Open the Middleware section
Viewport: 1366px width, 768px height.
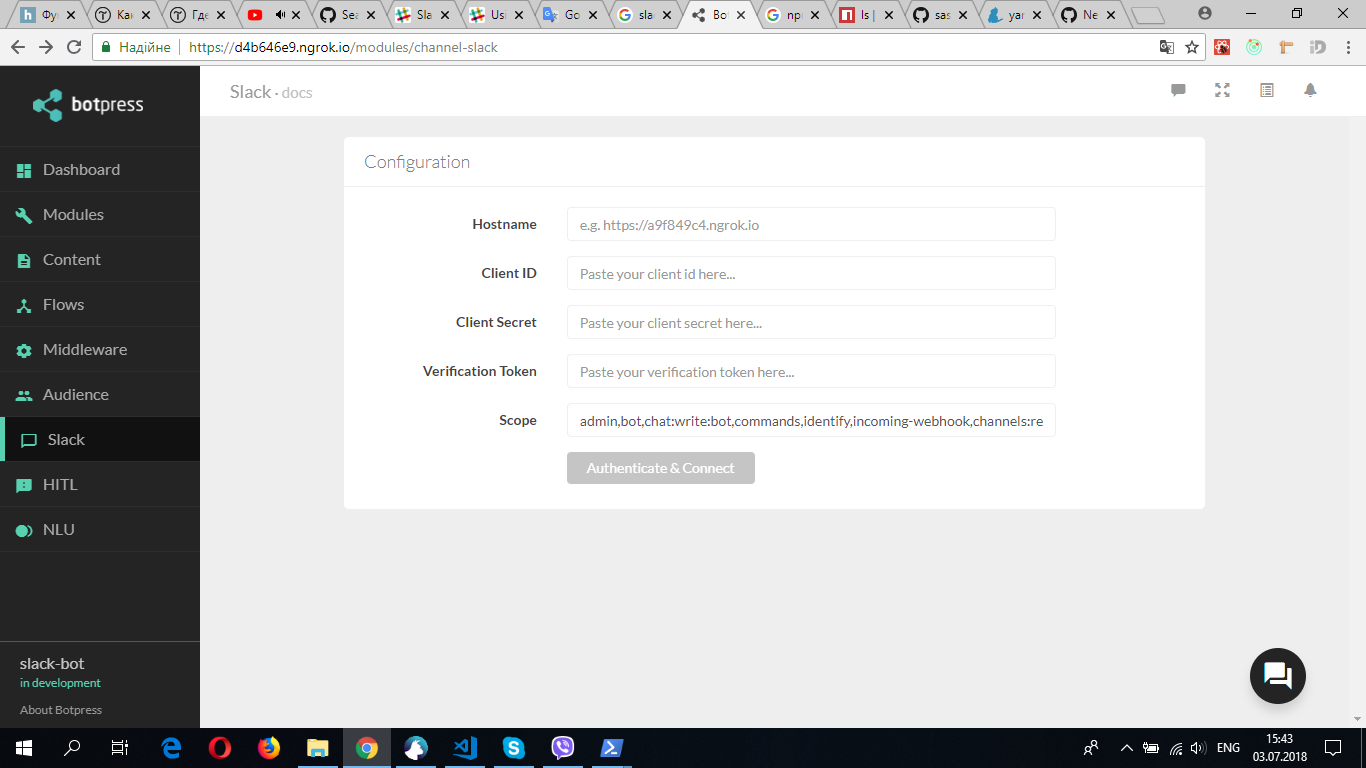(85, 349)
